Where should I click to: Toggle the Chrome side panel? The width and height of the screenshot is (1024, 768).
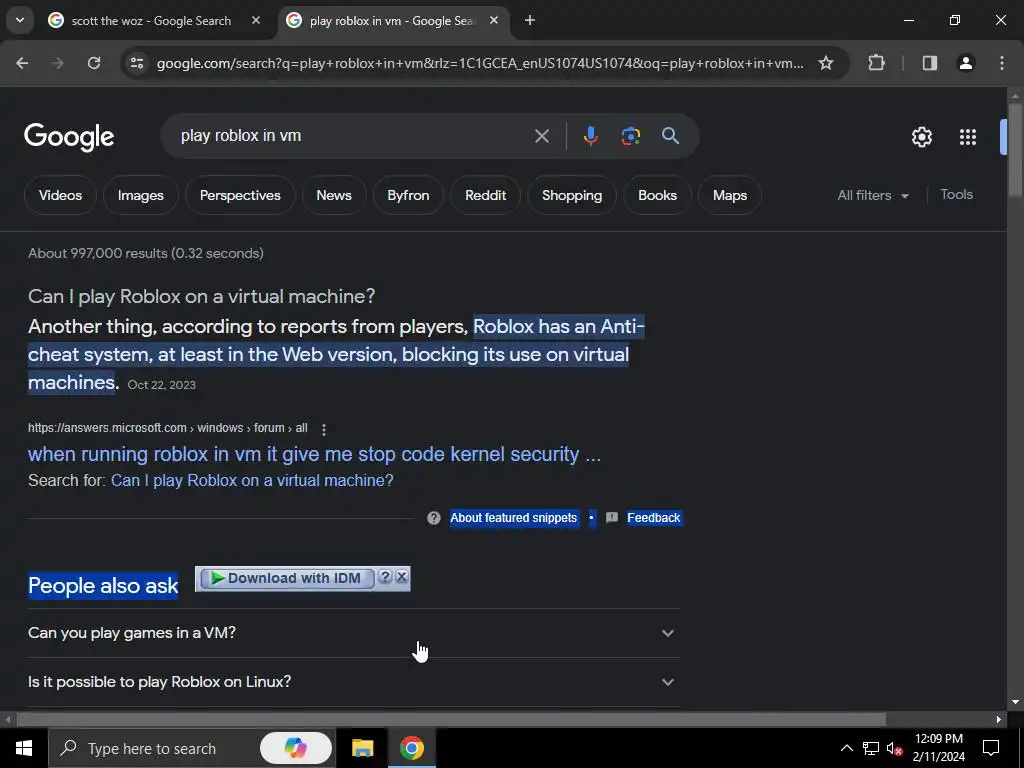point(929,63)
